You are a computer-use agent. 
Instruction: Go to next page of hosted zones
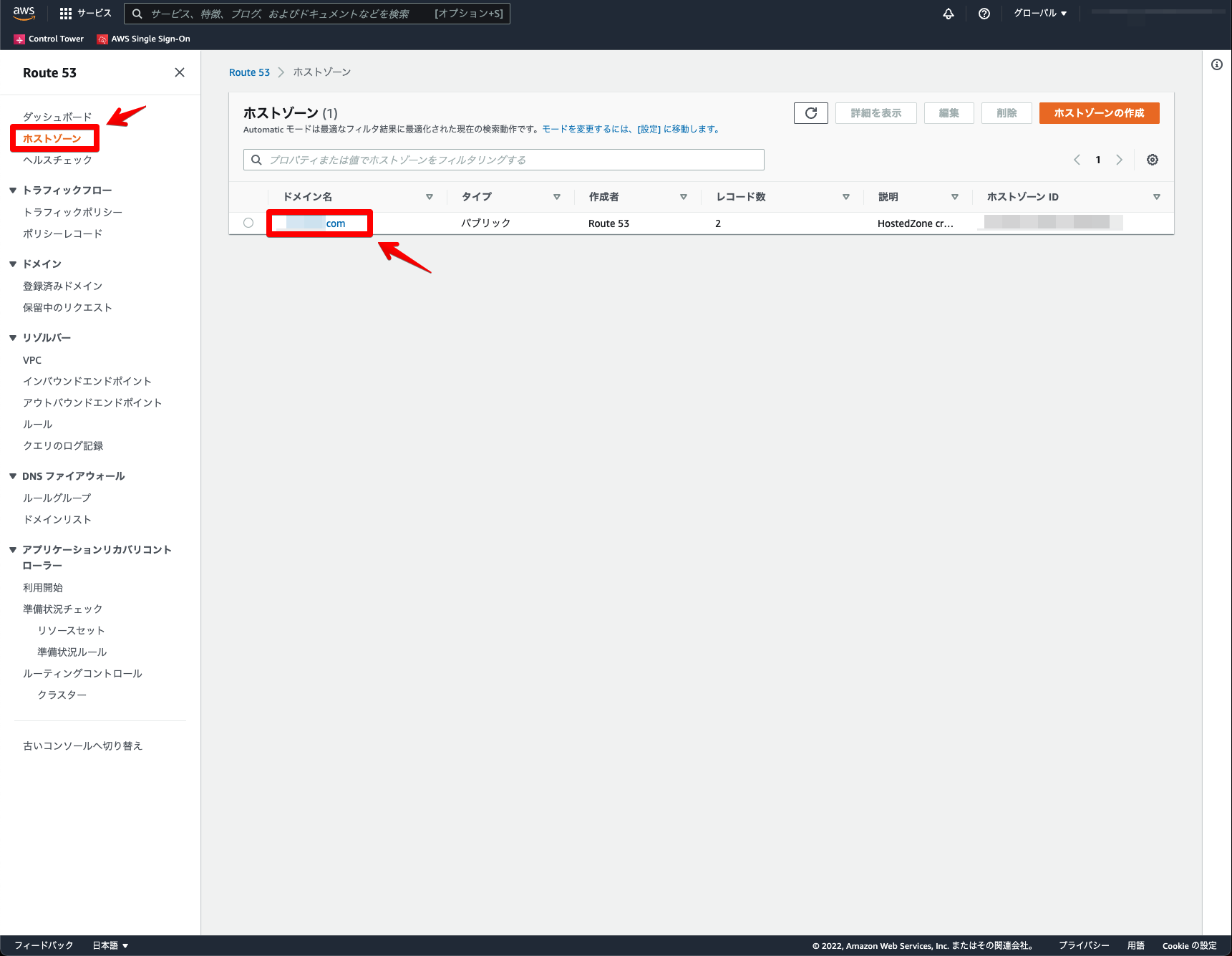[1119, 160]
